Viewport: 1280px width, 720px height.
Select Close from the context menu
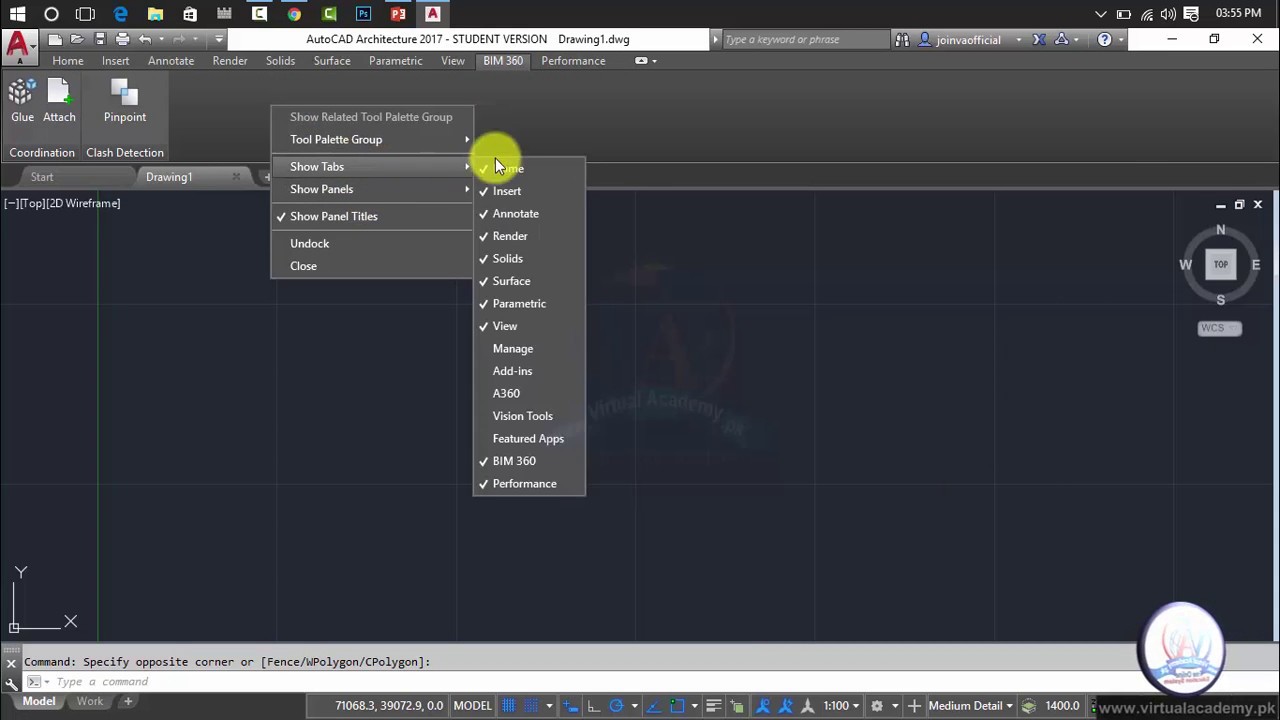coord(372,266)
